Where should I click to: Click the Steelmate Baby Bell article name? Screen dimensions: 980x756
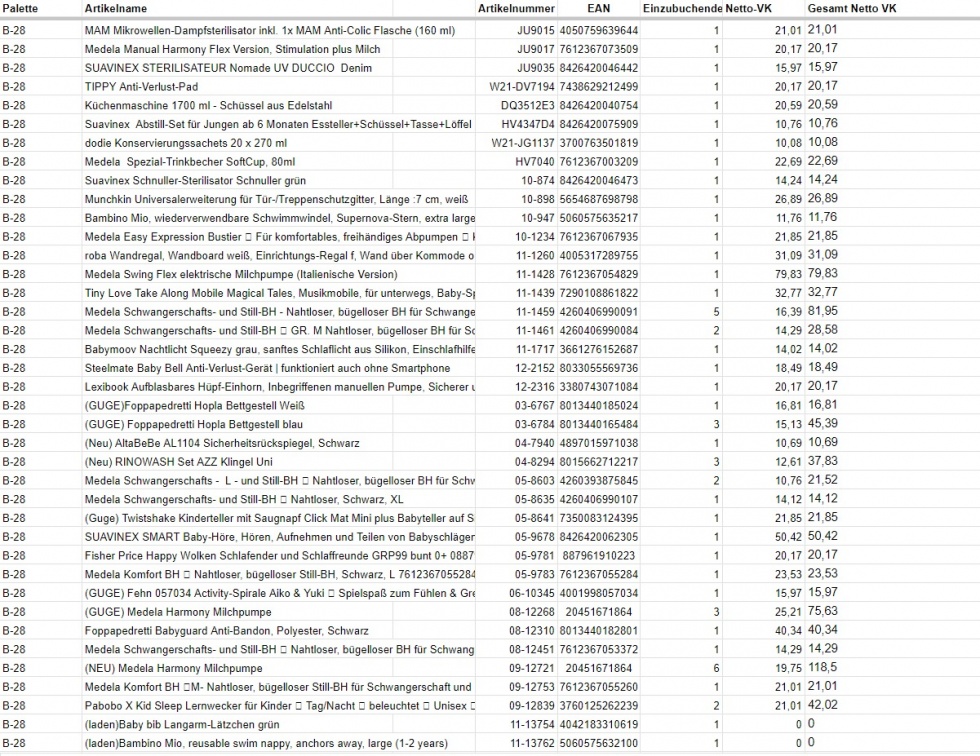[x=268, y=367]
